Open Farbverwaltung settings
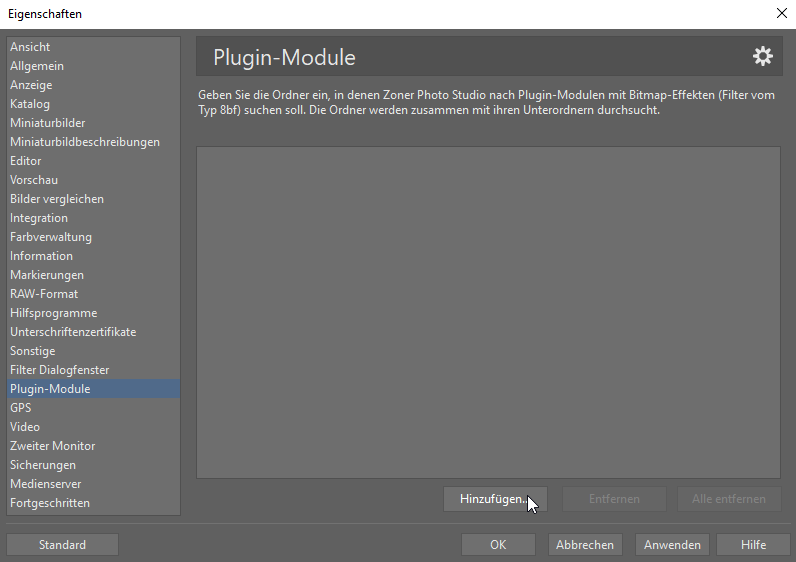 click(x=93, y=237)
